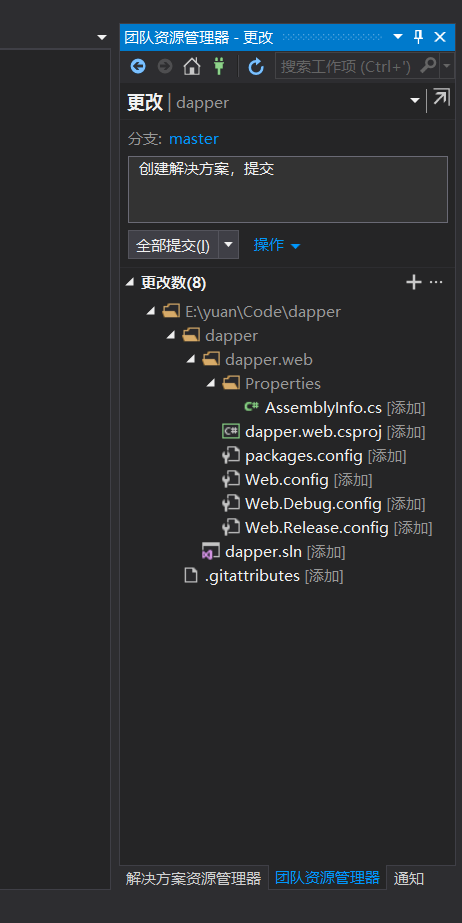Click the Refresh icon in toolbar
The width and height of the screenshot is (462, 923).
click(x=256, y=67)
